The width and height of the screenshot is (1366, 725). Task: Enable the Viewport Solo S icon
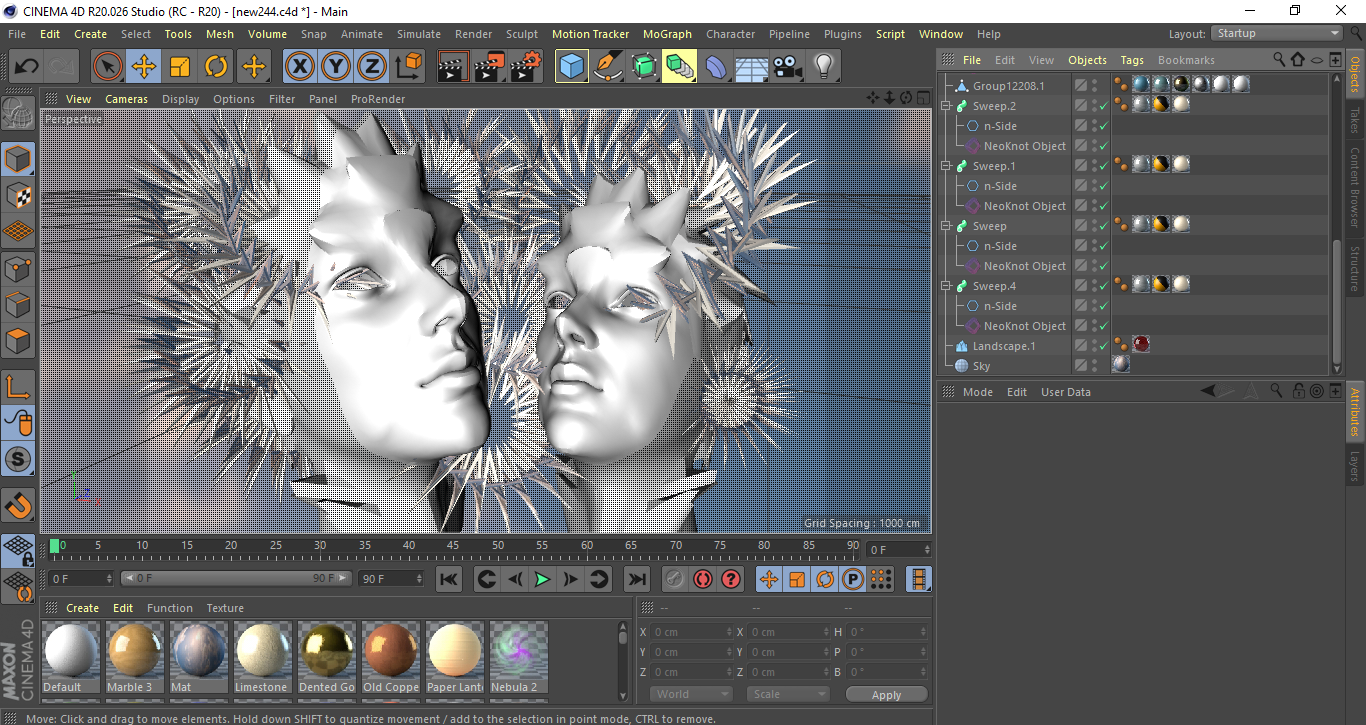pyautogui.click(x=18, y=459)
